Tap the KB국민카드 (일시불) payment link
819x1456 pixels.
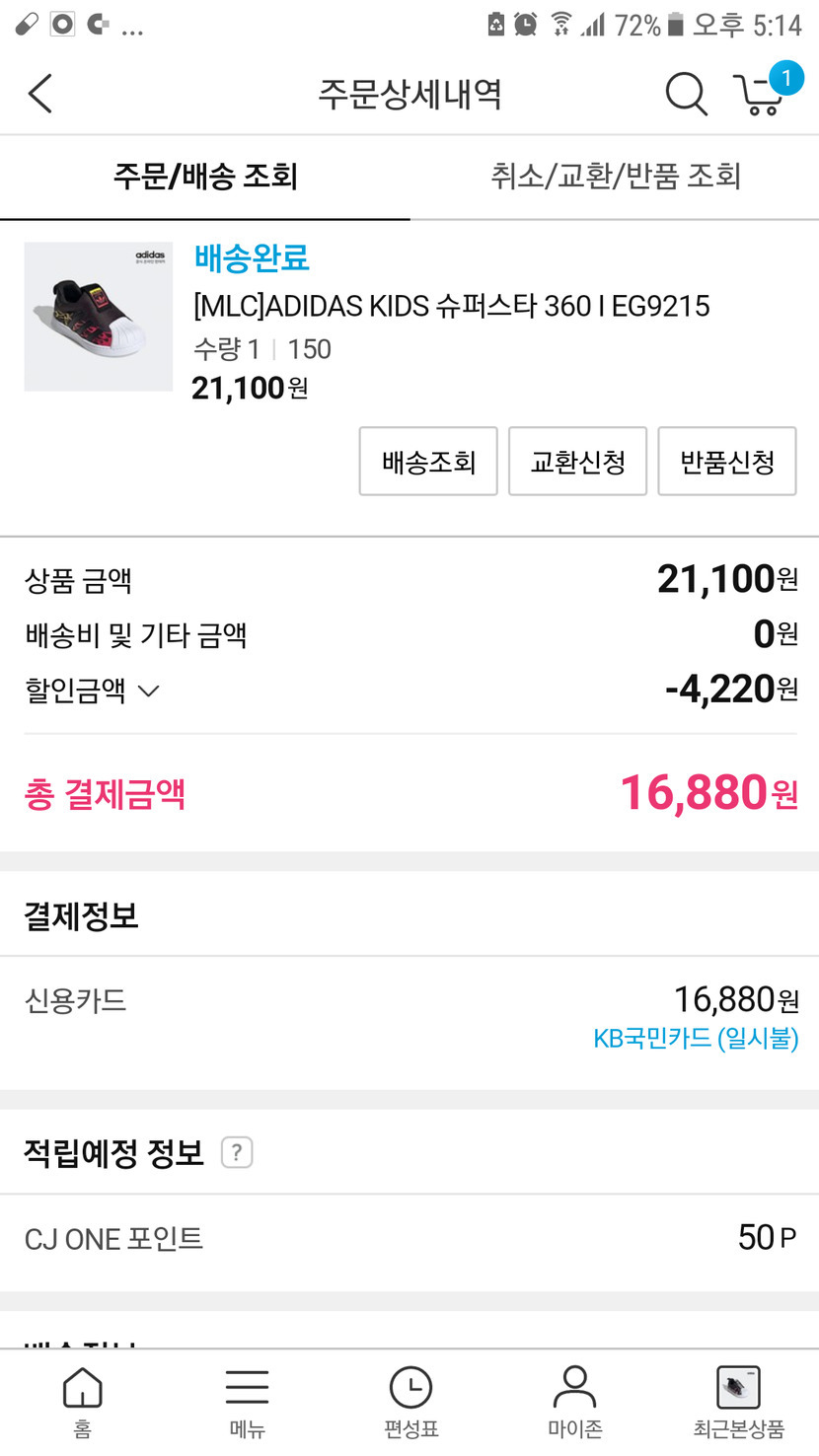[696, 1038]
